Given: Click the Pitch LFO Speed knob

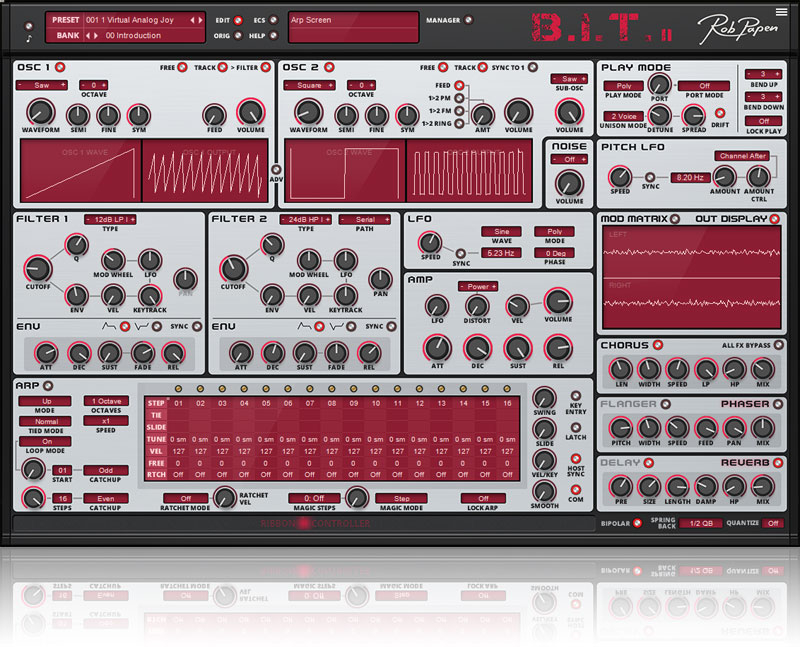Looking at the screenshot, I should coord(620,176).
